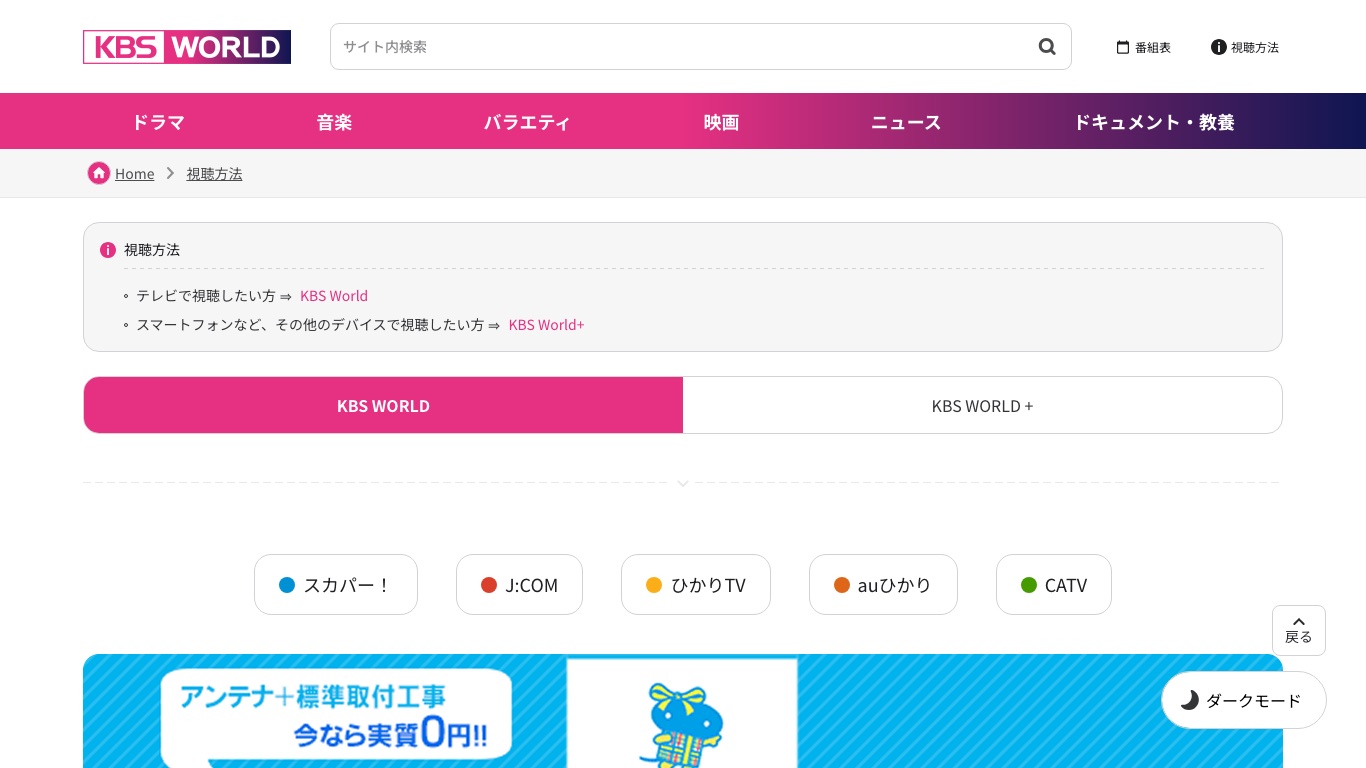
Task: Open the pink KBS World+ link
Action: 546,325
